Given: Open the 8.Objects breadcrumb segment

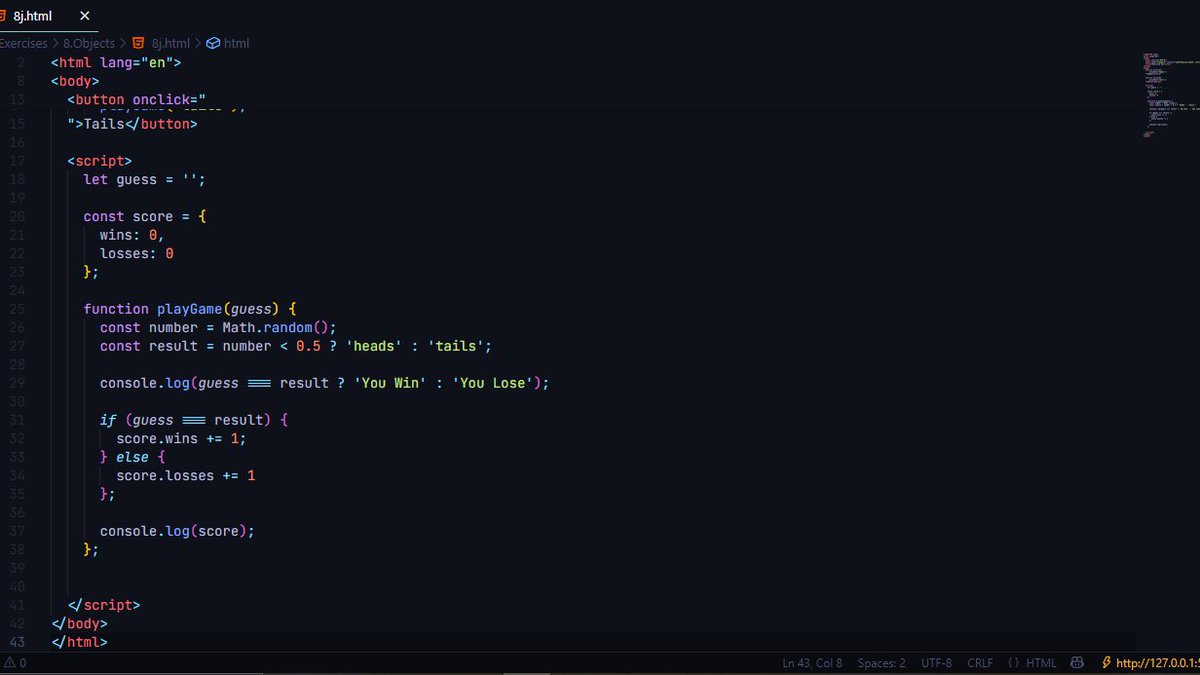Looking at the screenshot, I should pyautogui.click(x=89, y=43).
